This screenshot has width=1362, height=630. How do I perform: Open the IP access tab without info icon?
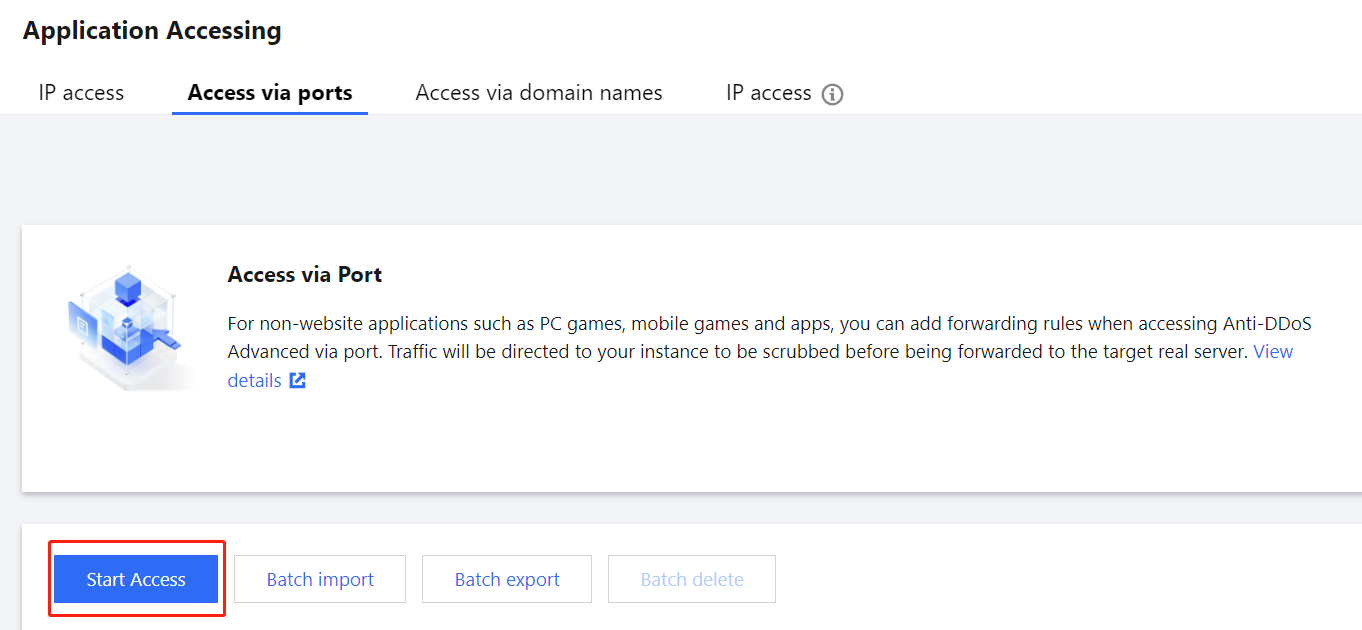[x=81, y=93]
